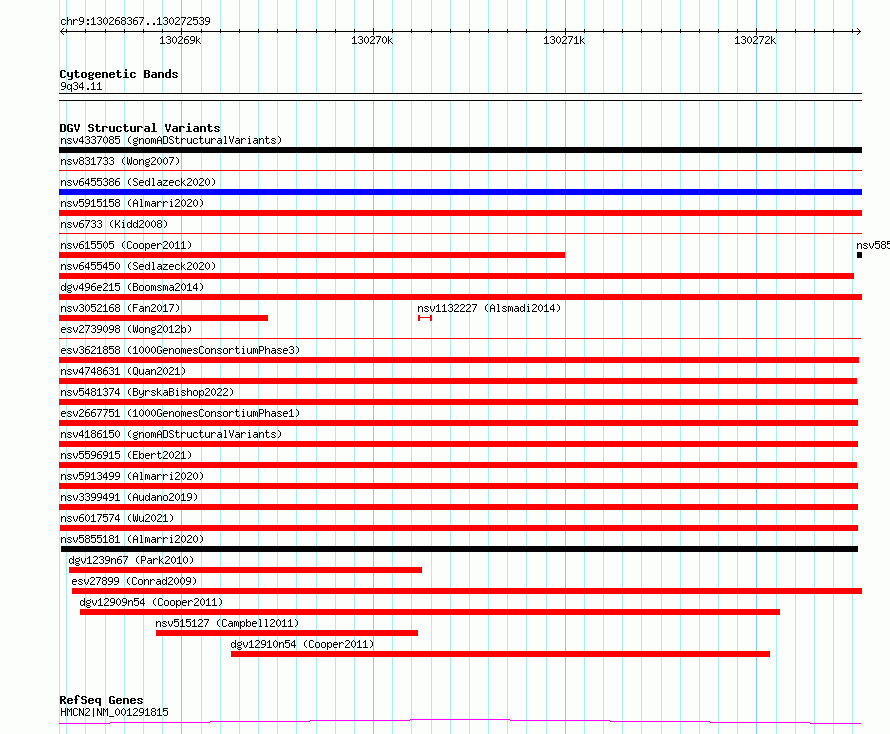Click the small black nsv585 marker
The height and width of the screenshot is (734, 890).
click(x=859, y=255)
